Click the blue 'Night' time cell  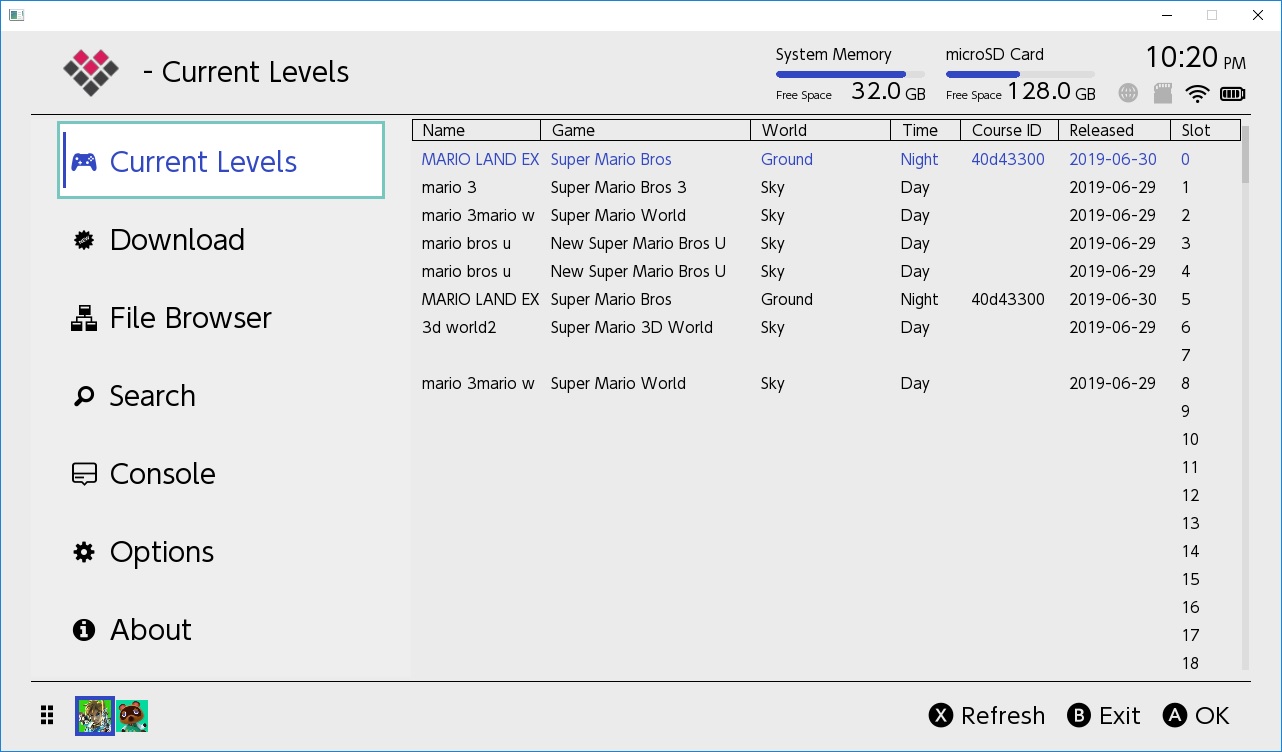tap(919, 159)
